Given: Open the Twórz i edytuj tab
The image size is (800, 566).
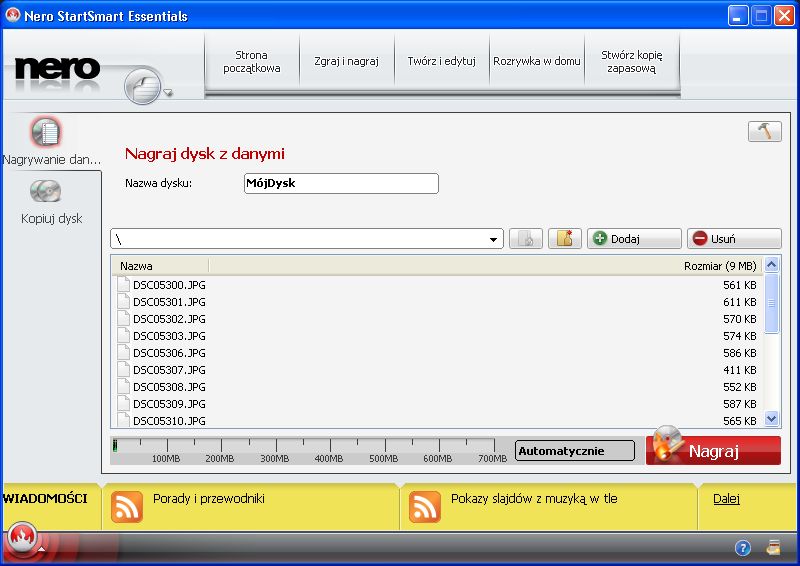Looking at the screenshot, I should point(441,61).
